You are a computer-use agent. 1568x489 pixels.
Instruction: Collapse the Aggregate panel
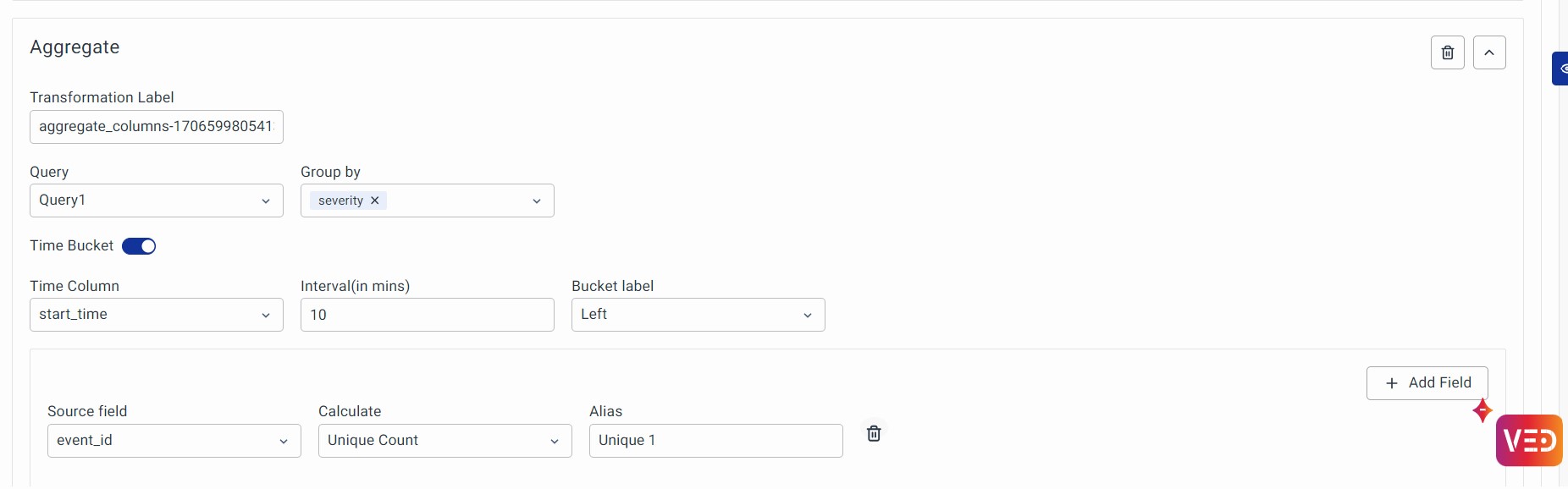pos(1488,52)
